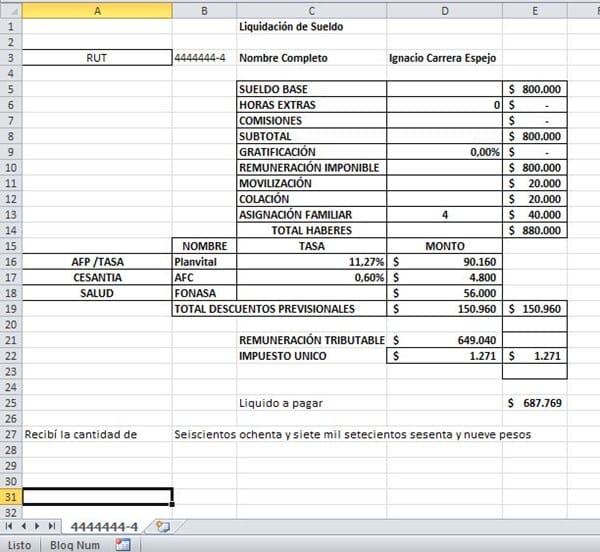This screenshot has width=600, height=552.
Task: Select the $ 687.769 líquido a pagar cell
Action: [x=535, y=403]
